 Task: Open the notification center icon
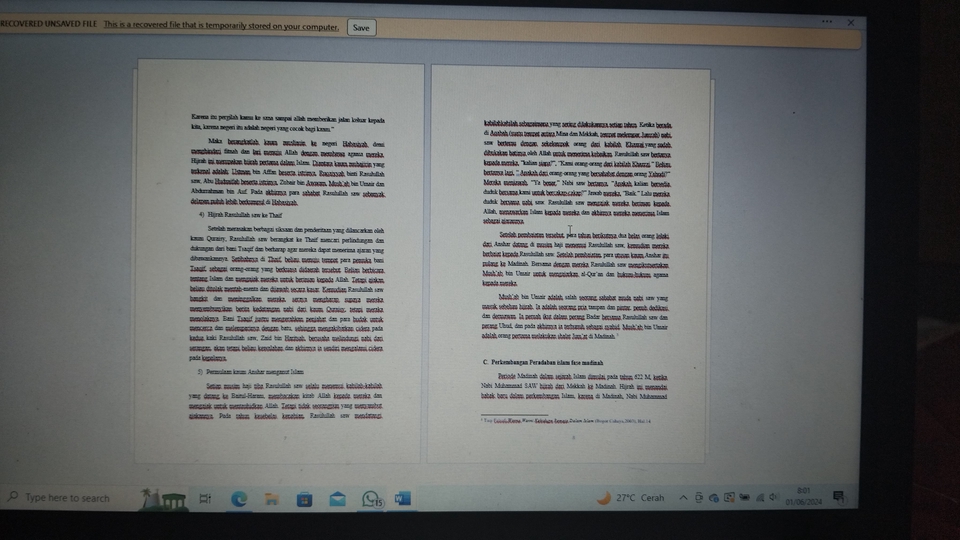(839, 497)
